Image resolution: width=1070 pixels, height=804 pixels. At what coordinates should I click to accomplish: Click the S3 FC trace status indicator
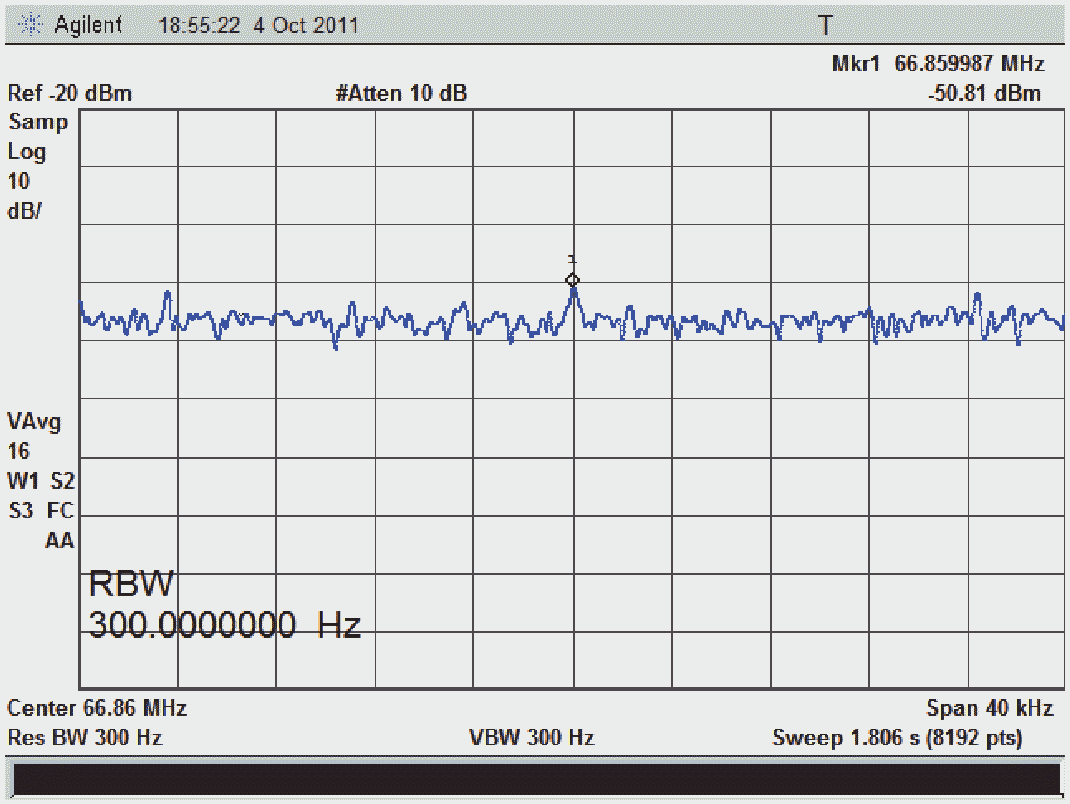click(x=41, y=511)
